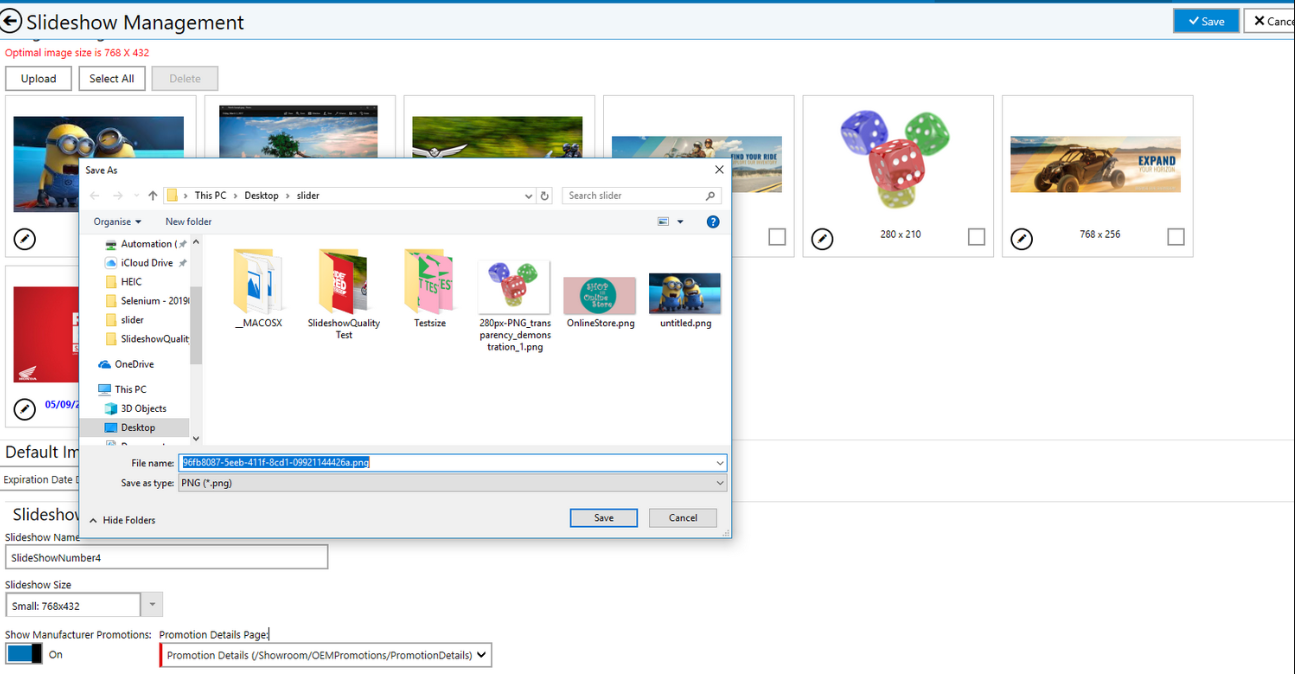The height and width of the screenshot is (674, 1295).
Task: Select the untitled.png file
Action: tap(685, 300)
